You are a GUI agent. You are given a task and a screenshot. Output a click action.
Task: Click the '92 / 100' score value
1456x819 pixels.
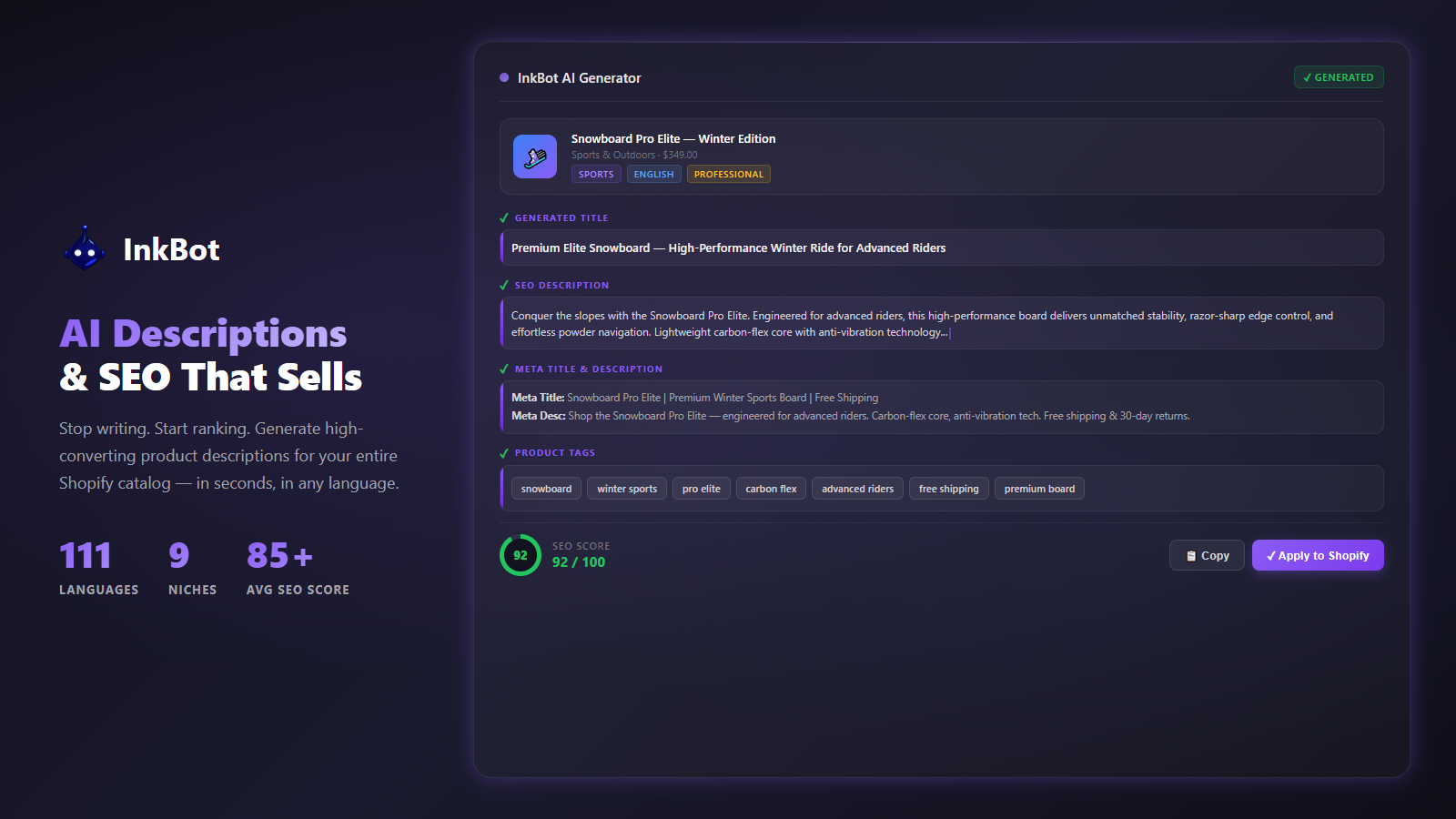point(579,562)
